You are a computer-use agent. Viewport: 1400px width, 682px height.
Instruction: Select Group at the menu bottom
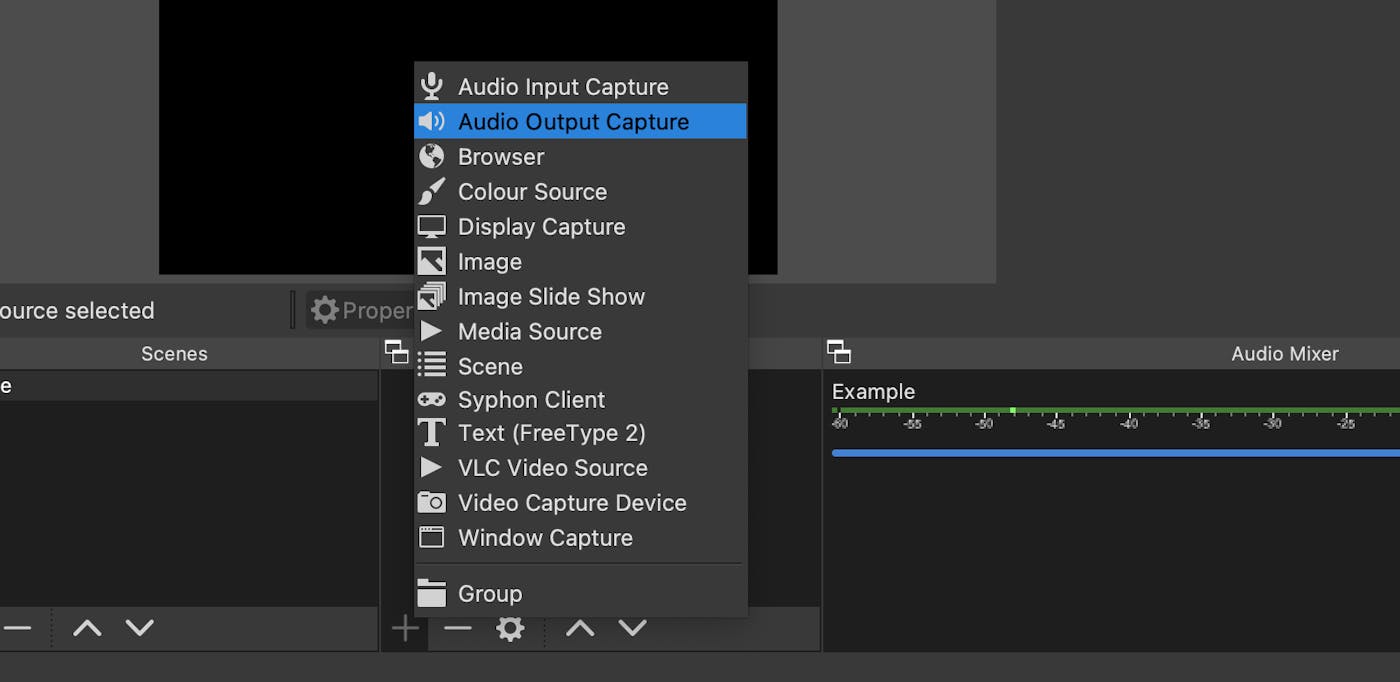click(x=580, y=593)
